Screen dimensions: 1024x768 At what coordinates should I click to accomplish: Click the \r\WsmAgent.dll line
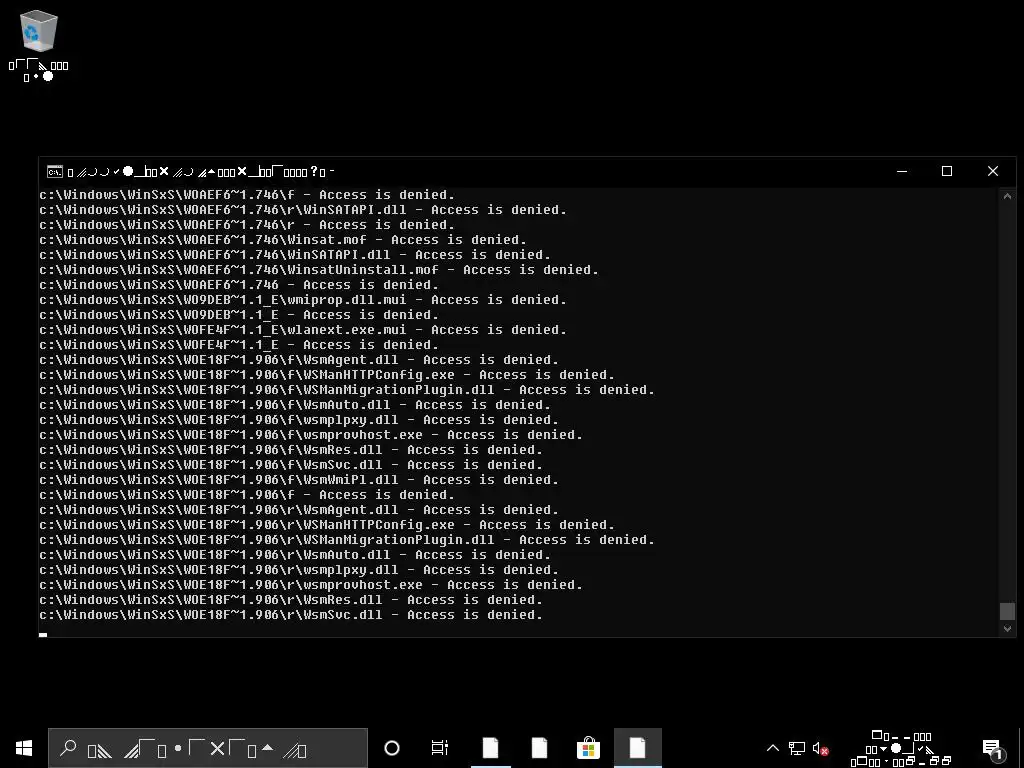point(299,510)
